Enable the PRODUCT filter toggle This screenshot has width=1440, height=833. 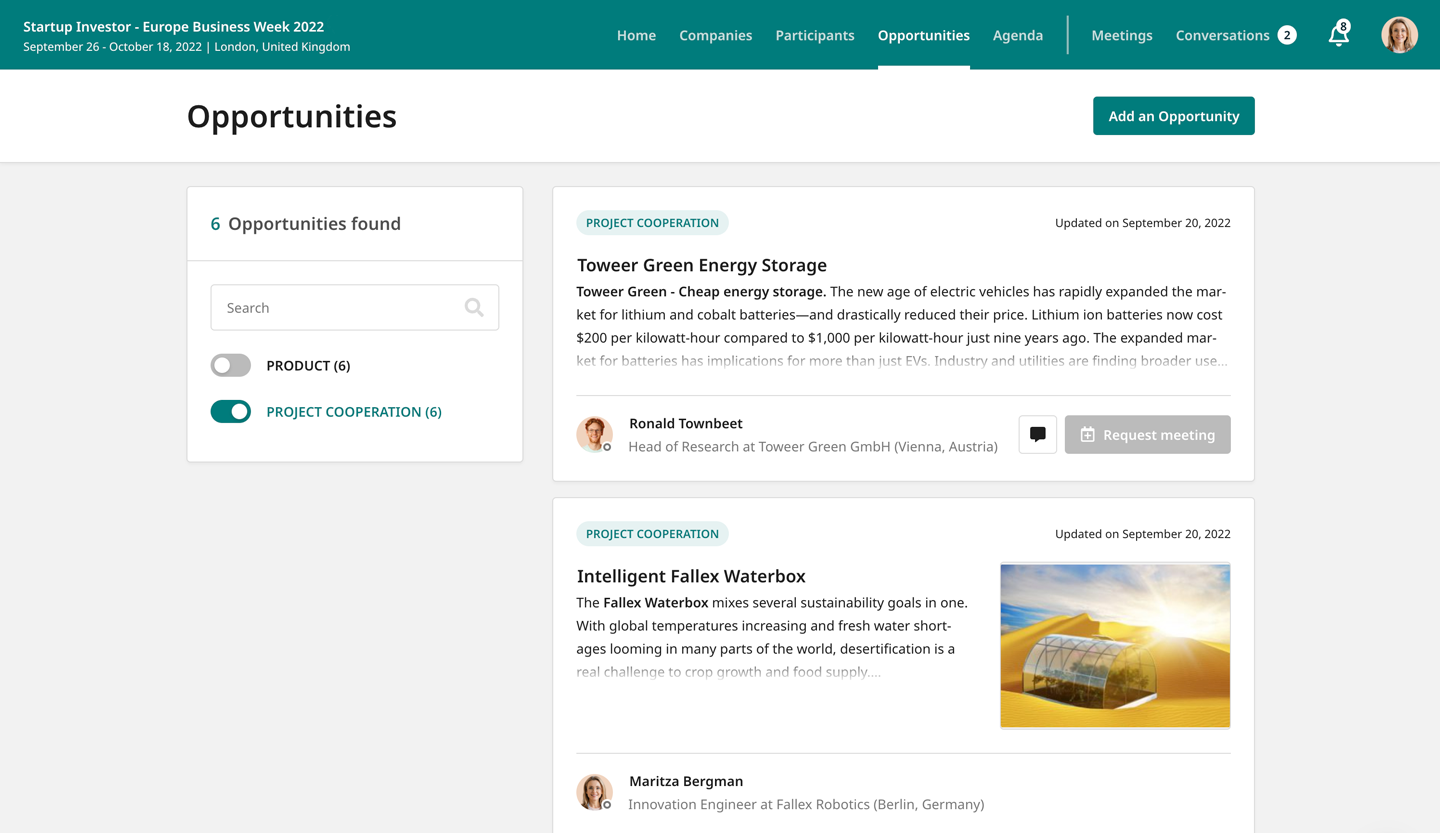click(x=231, y=366)
